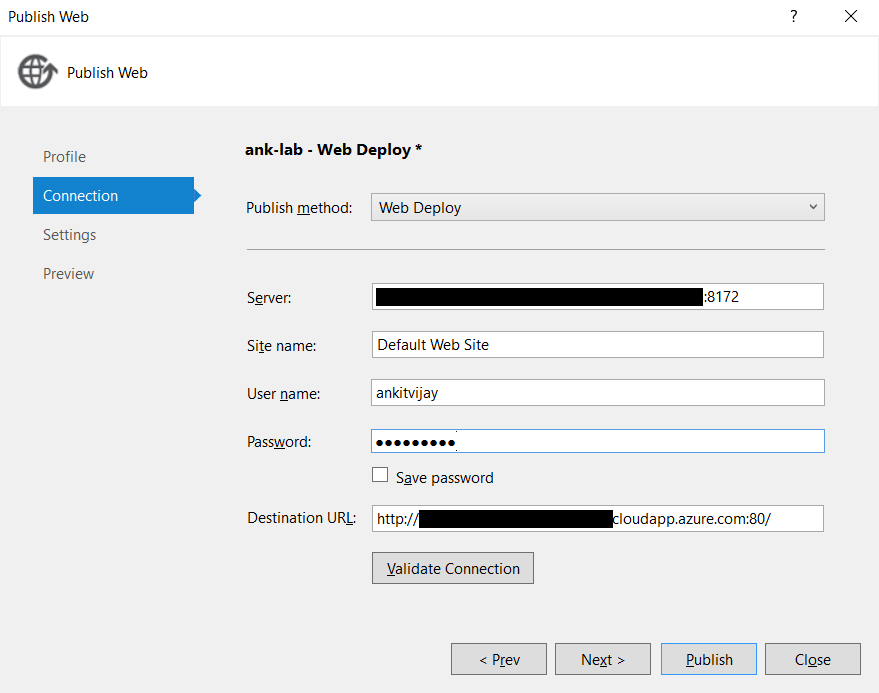Click the User name field
This screenshot has height=693, width=879.
point(598,392)
